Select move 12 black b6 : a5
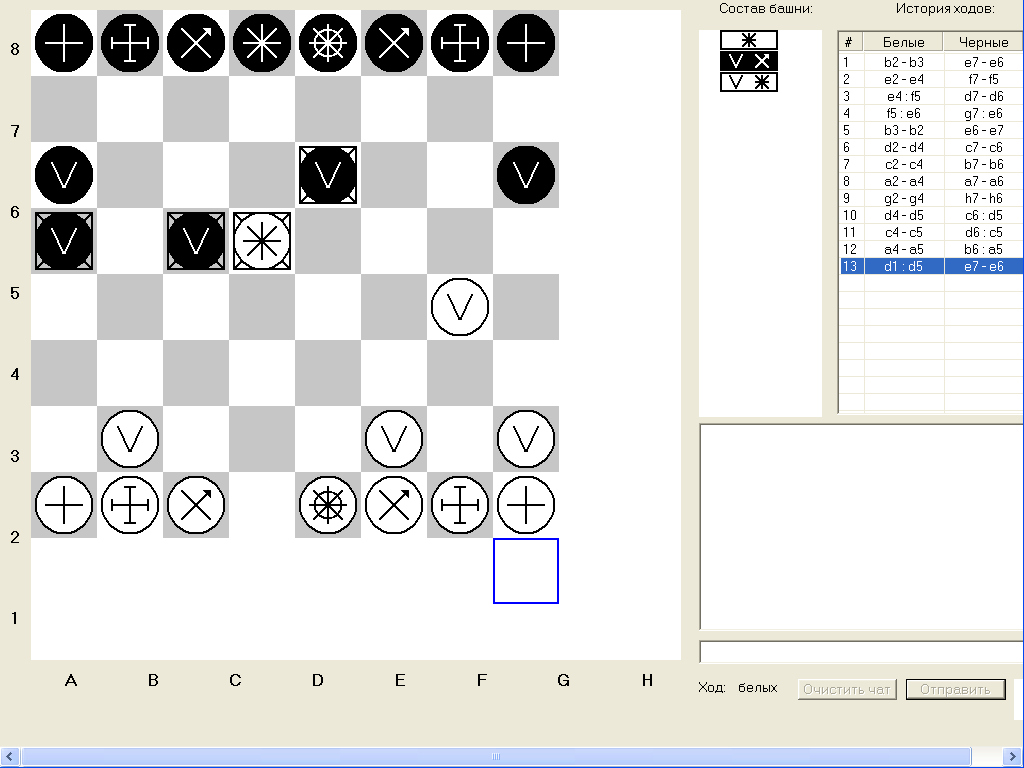The height and width of the screenshot is (768, 1024). tap(984, 249)
